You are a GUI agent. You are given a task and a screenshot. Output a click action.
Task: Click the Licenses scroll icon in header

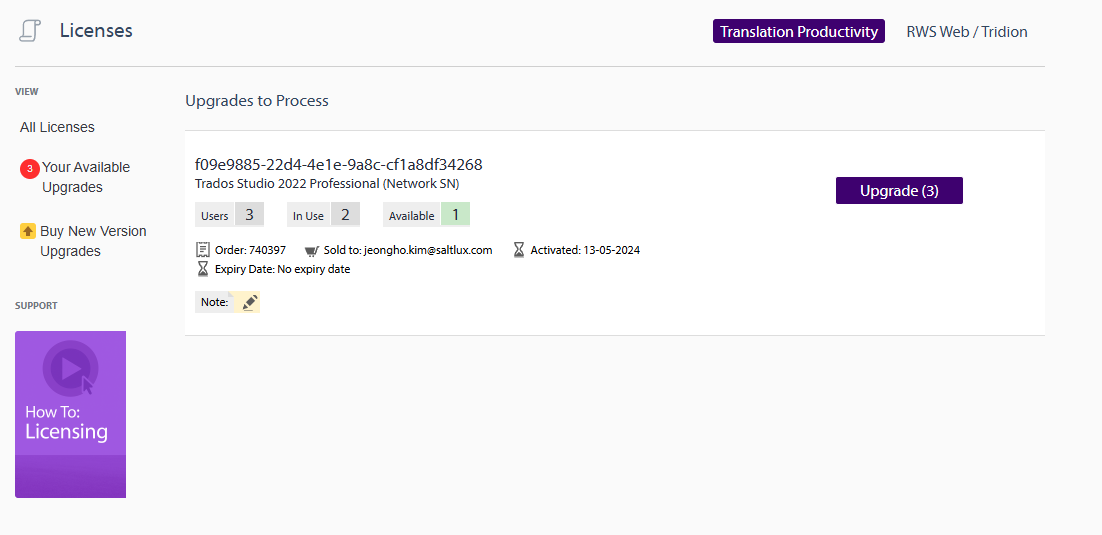[29, 31]
